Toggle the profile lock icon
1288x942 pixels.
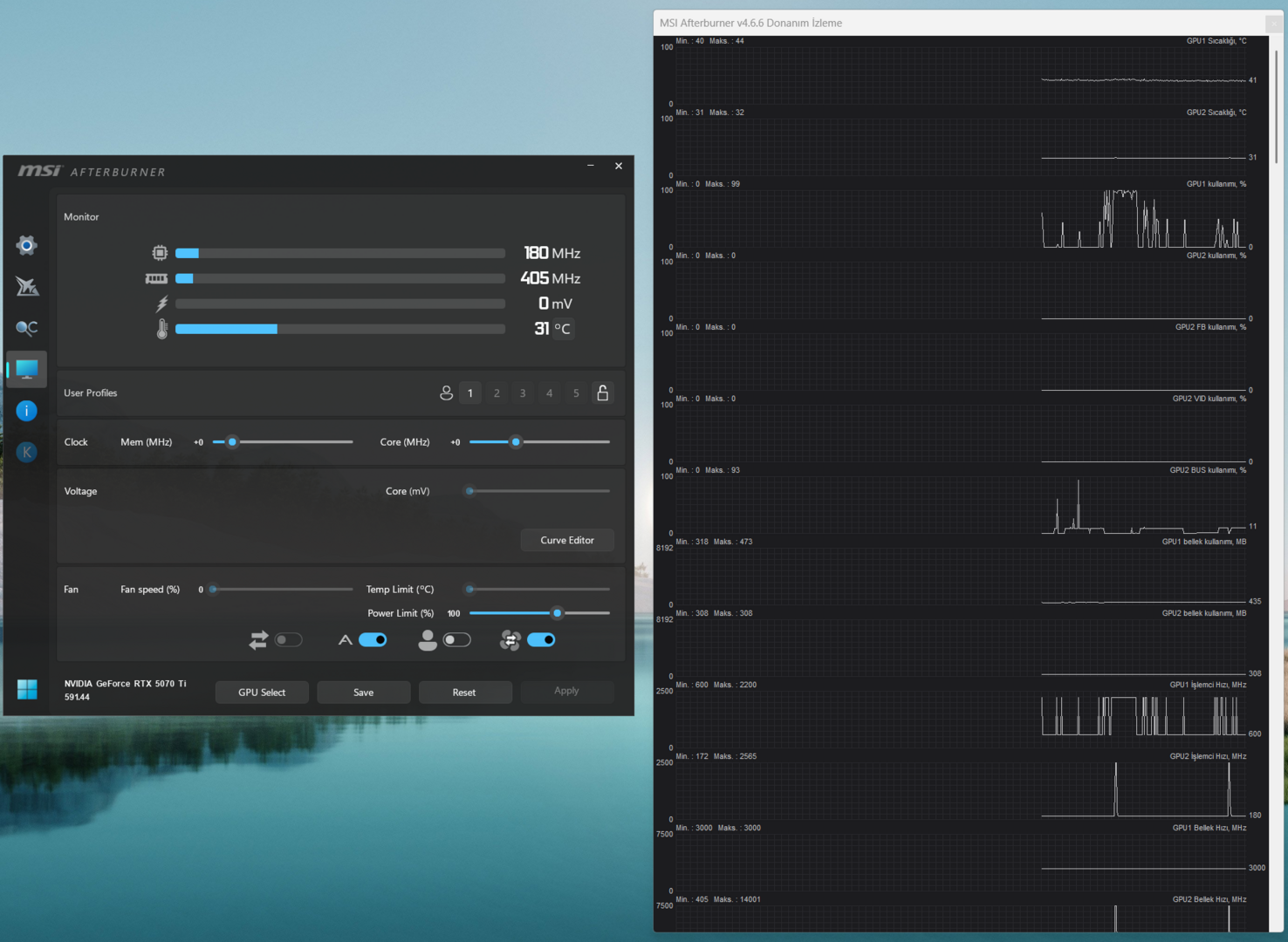602,392
